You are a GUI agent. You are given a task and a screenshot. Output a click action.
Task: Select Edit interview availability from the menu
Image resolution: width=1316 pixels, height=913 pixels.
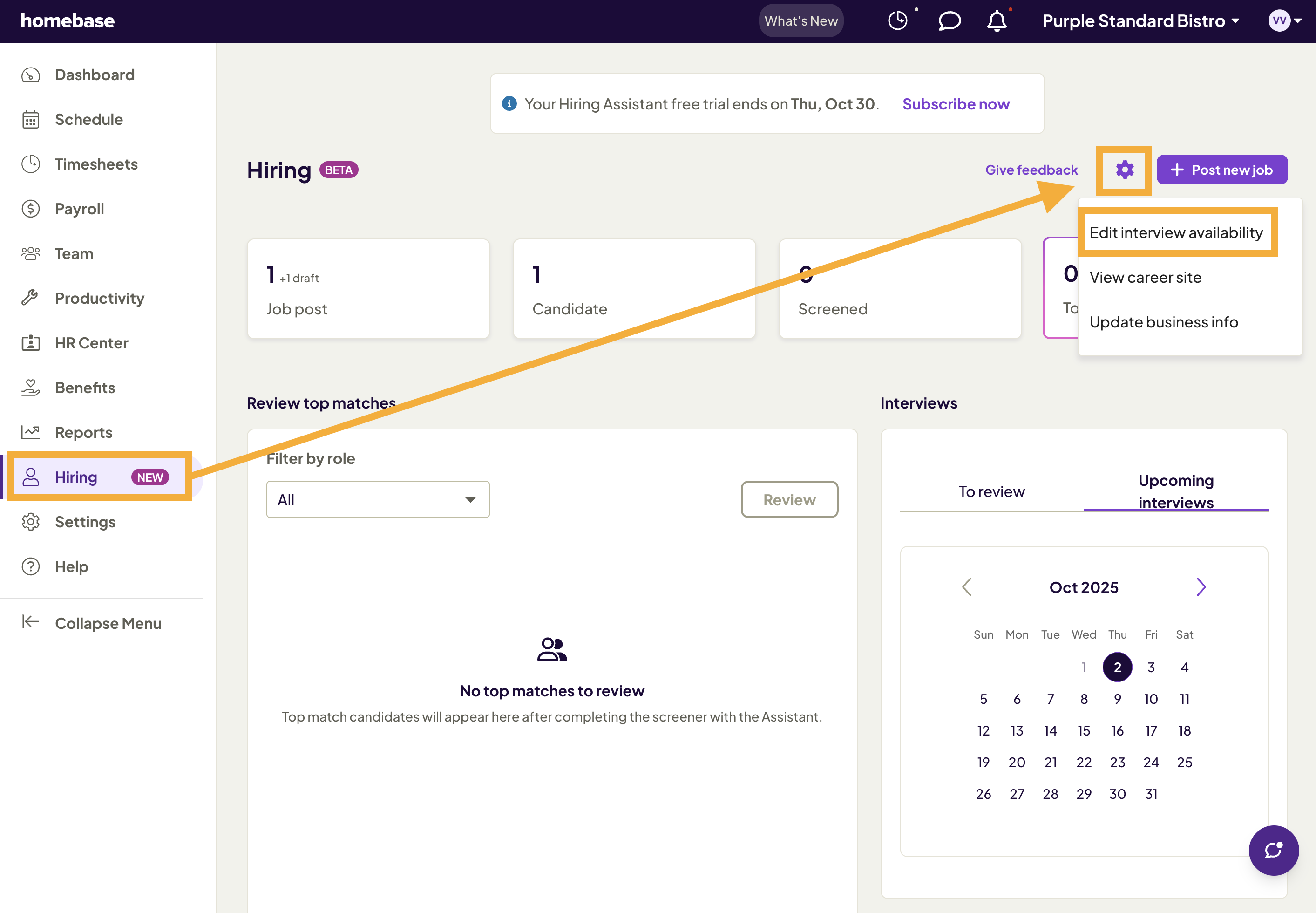1177,232
